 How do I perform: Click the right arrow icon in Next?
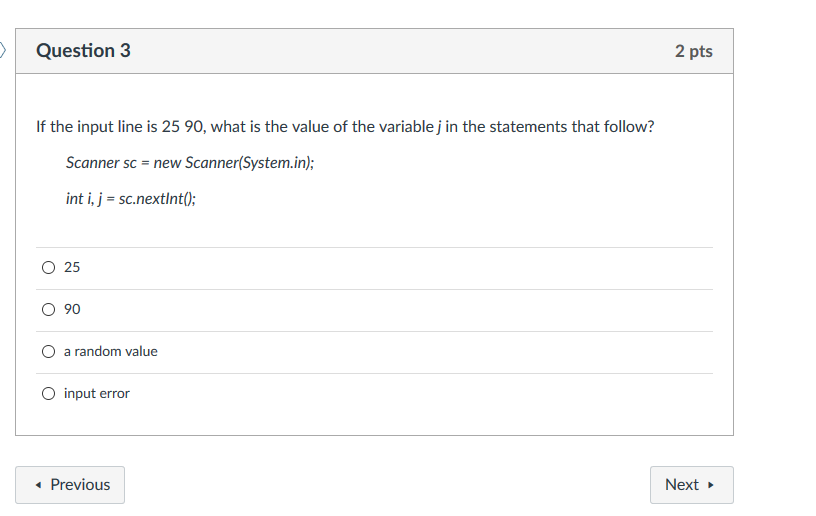[711, 485]
